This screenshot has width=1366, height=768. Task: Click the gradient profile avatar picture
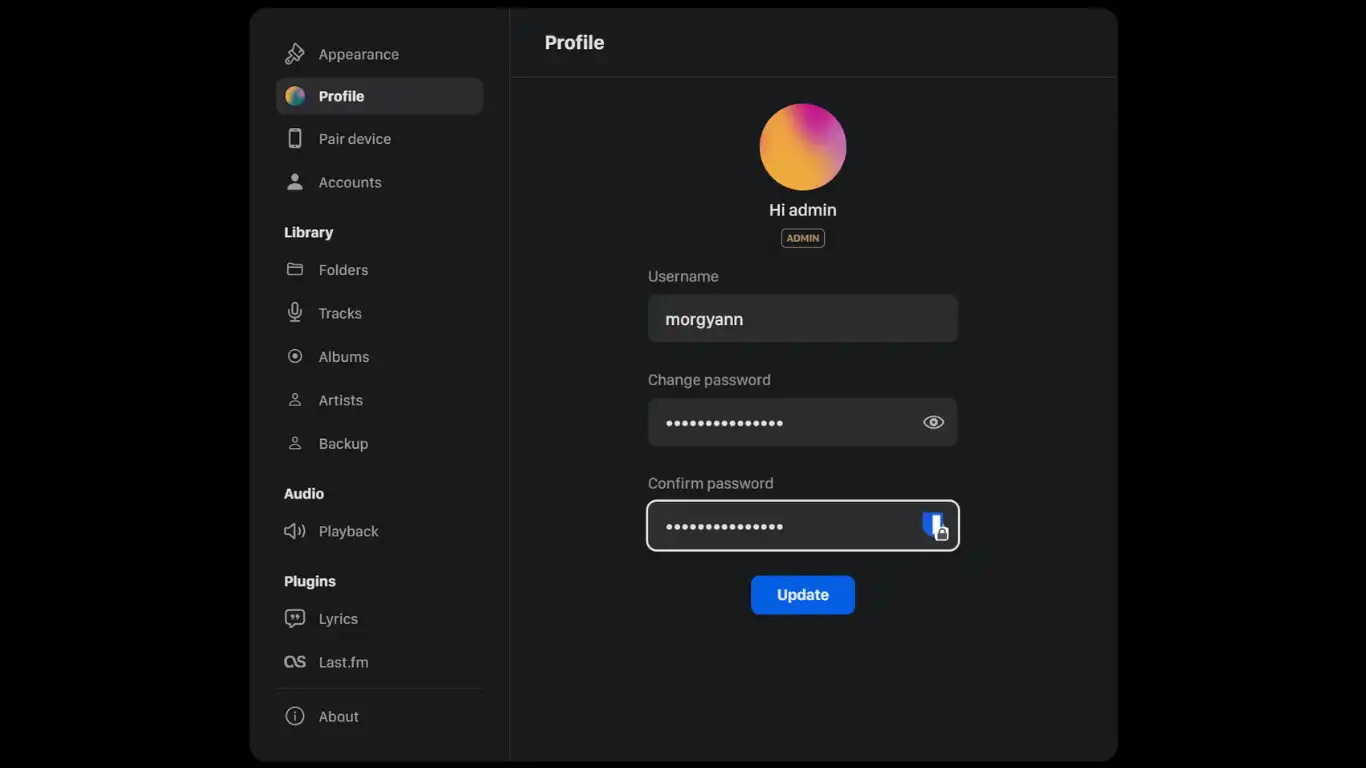803,147
